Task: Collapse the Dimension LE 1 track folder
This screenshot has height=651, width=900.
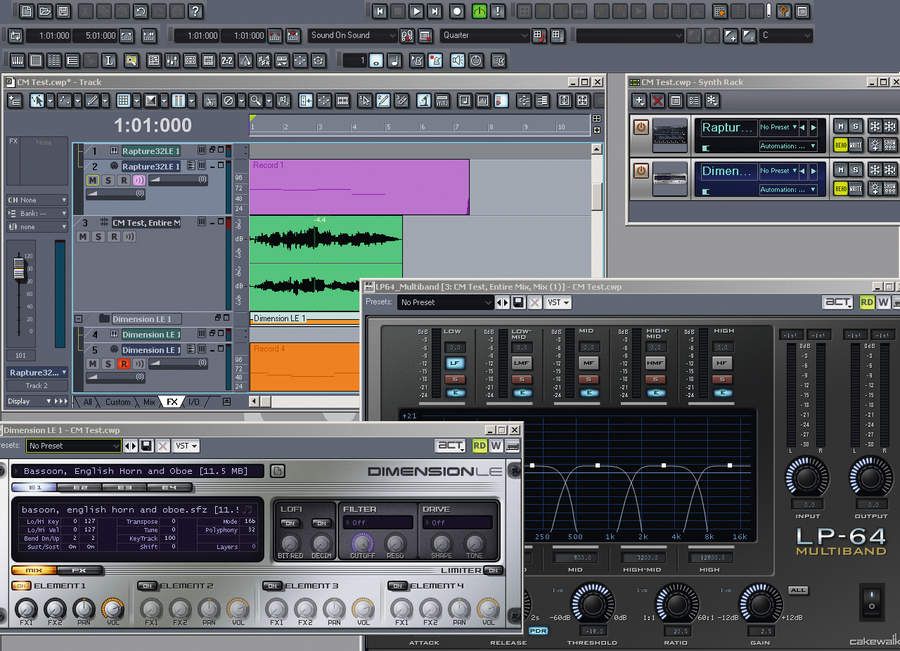Action: click(79, 319)
